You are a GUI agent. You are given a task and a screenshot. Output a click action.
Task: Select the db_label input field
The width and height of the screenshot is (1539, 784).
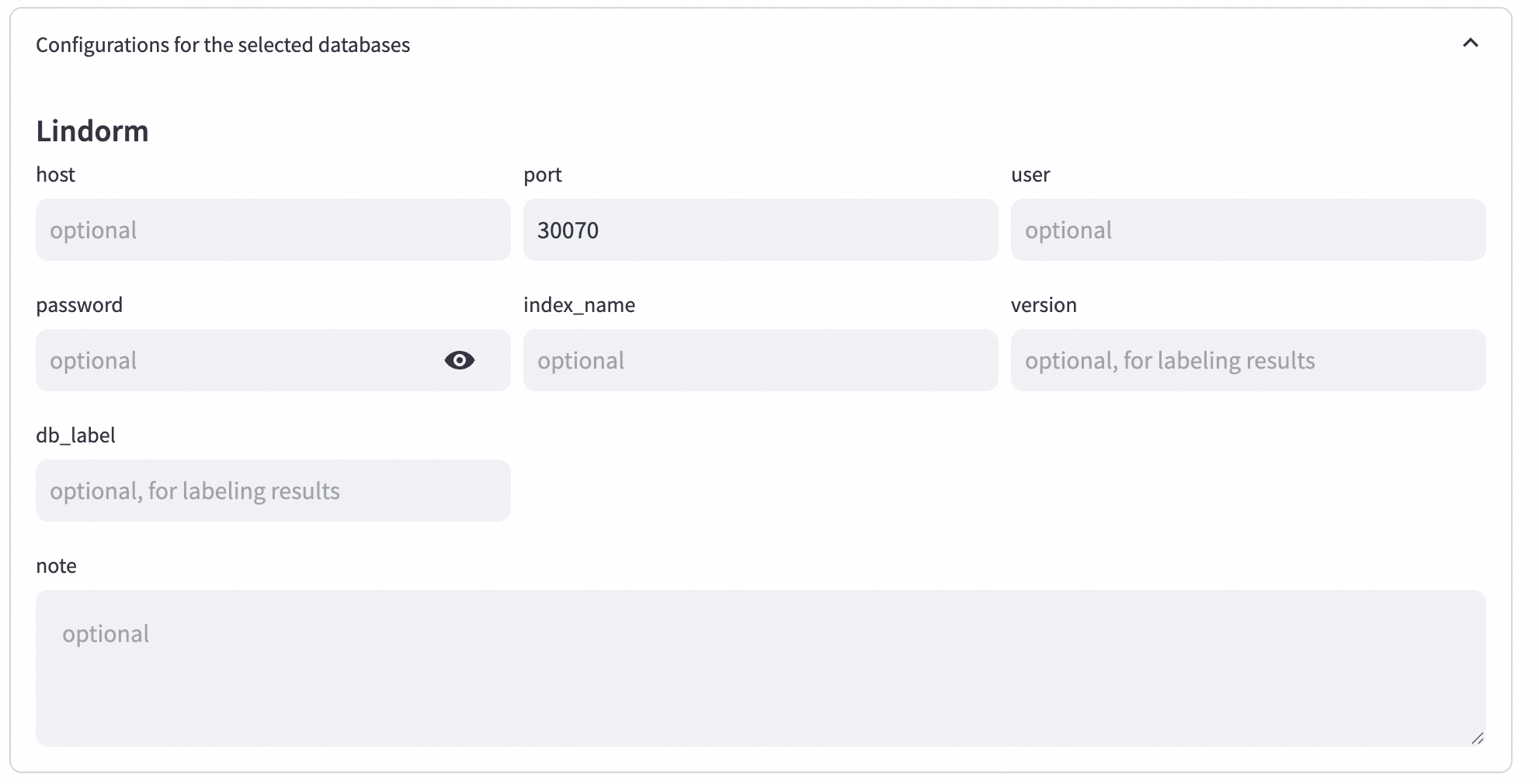273,491
